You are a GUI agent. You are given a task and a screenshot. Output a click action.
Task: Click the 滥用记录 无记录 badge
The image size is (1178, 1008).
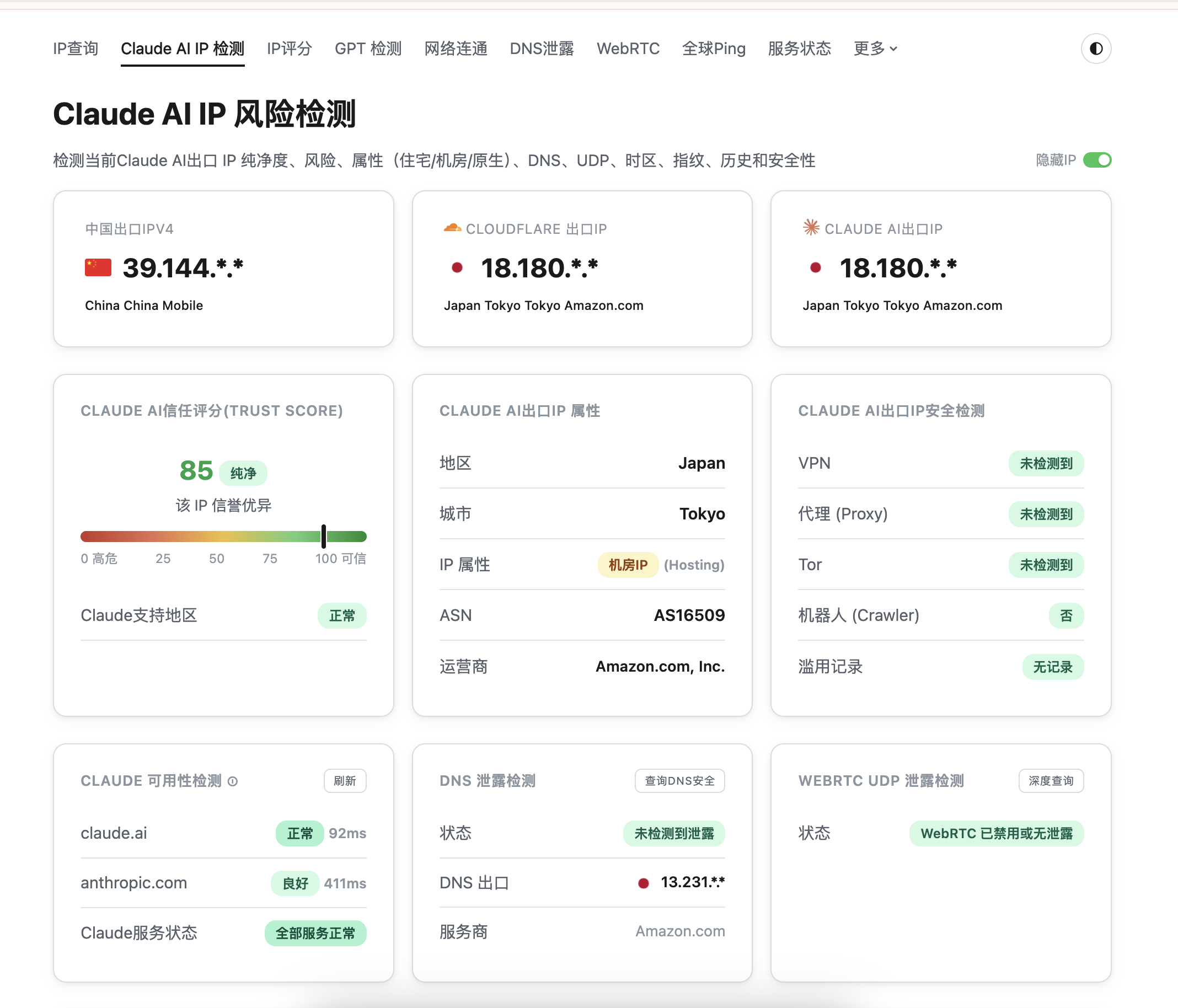1052,667
